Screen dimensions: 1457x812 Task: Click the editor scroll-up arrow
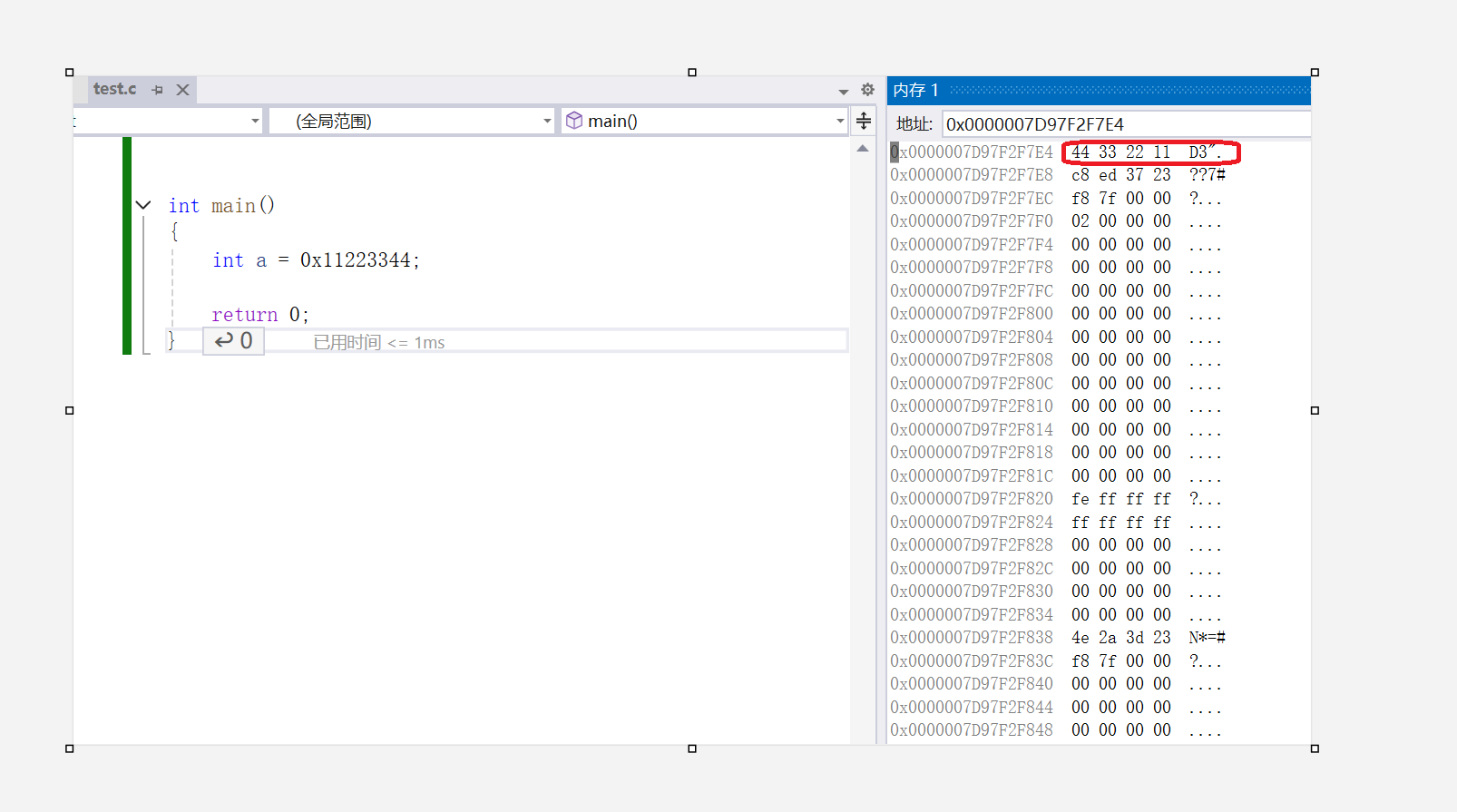[863, 148]
